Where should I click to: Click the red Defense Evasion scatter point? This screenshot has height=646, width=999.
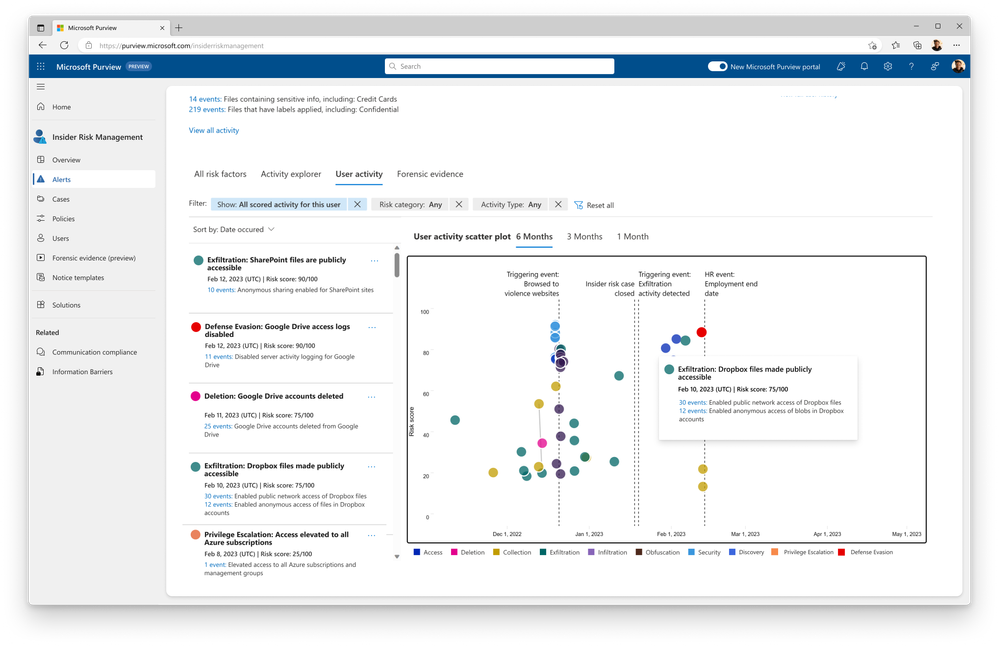(x=701, y=332)
